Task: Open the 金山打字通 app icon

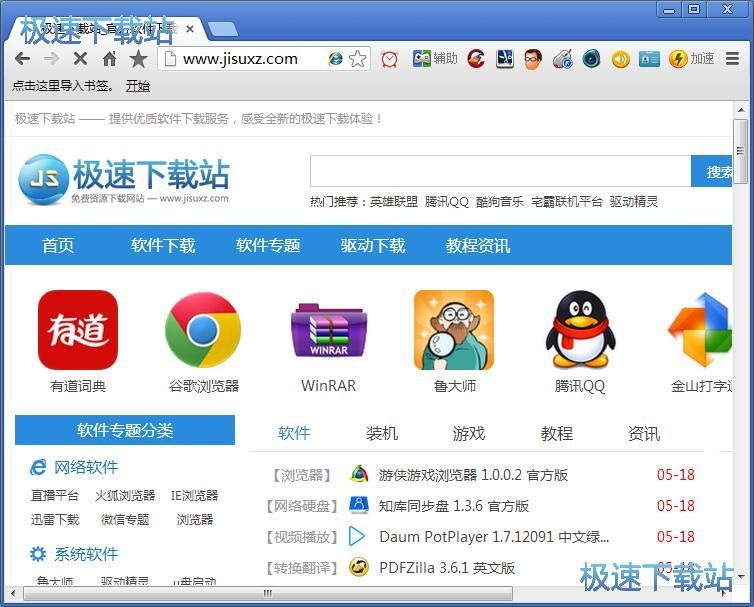Action: [700, 330]
